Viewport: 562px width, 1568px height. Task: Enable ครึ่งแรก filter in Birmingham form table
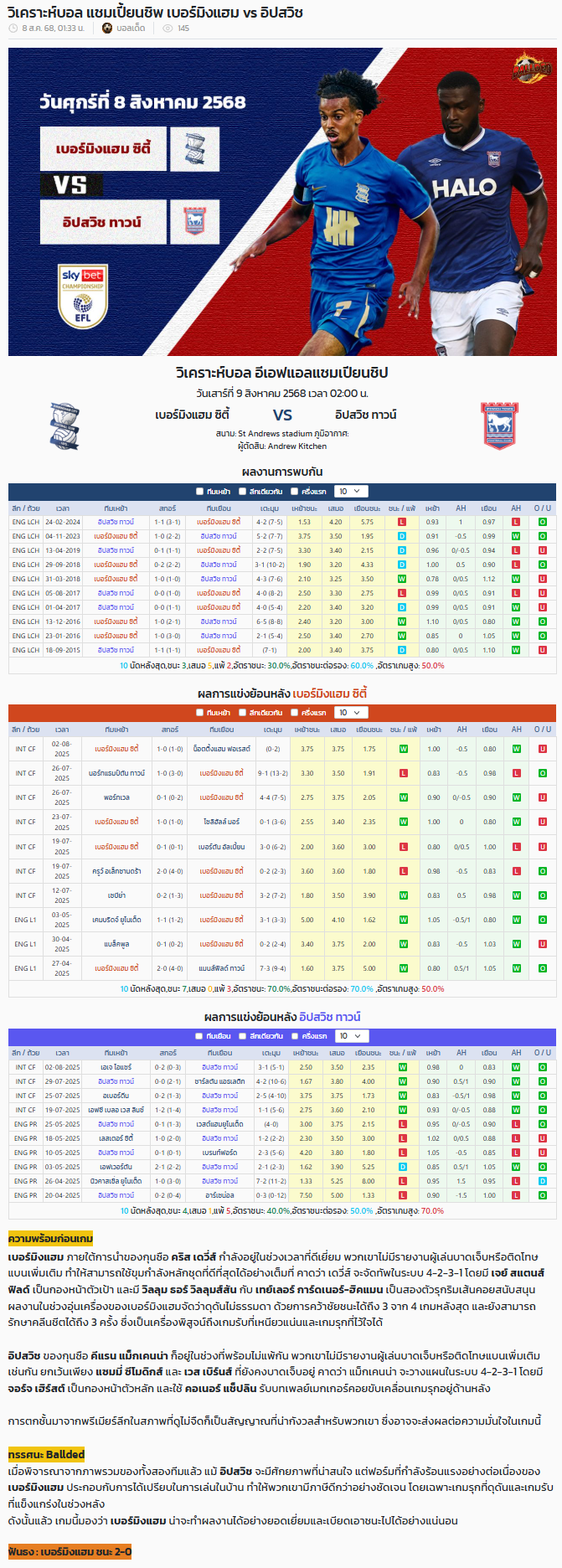click(x=294, y=713)
